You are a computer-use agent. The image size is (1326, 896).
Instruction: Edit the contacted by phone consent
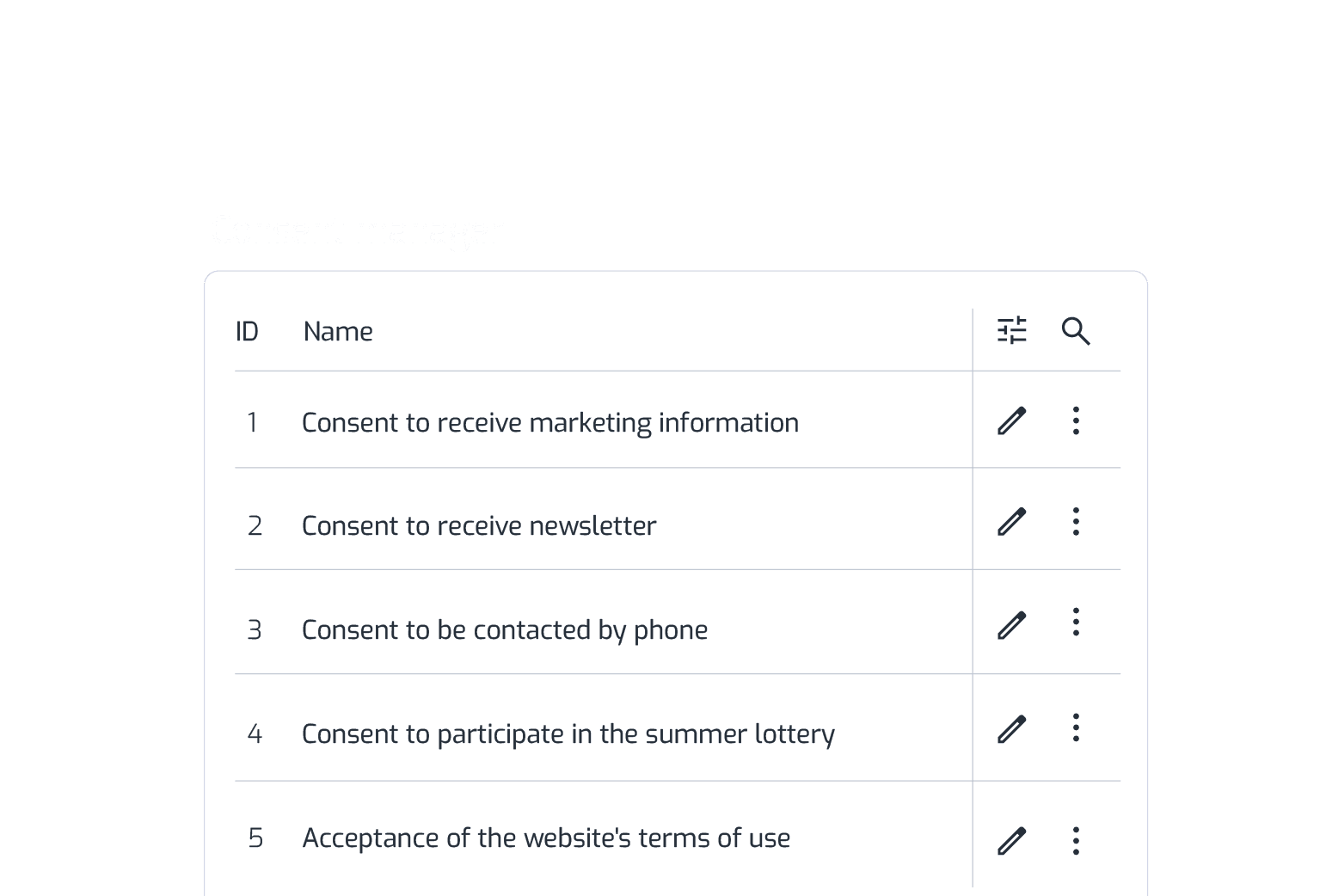pyautogui.click(x=1012, y=625)
